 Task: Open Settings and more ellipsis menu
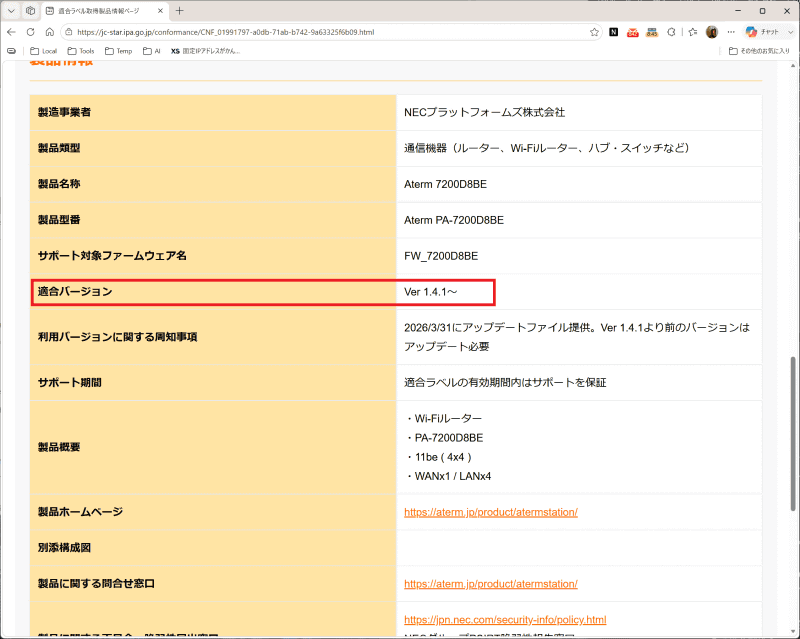point(731,32)
